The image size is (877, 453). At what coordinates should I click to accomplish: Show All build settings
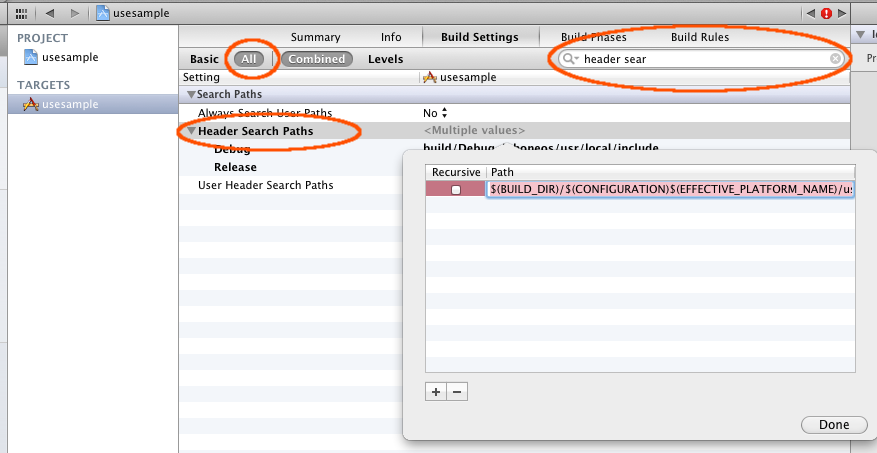click(249, 59)
